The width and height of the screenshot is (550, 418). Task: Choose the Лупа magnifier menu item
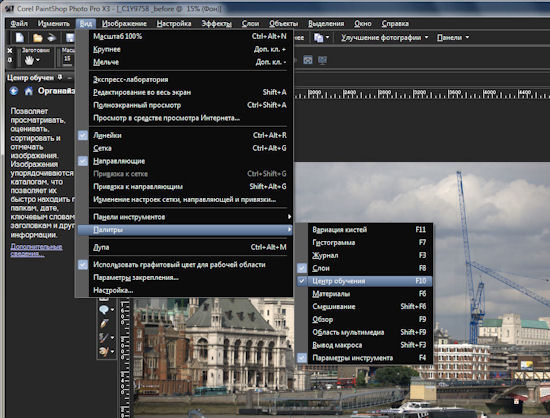[x=185, y=247]
